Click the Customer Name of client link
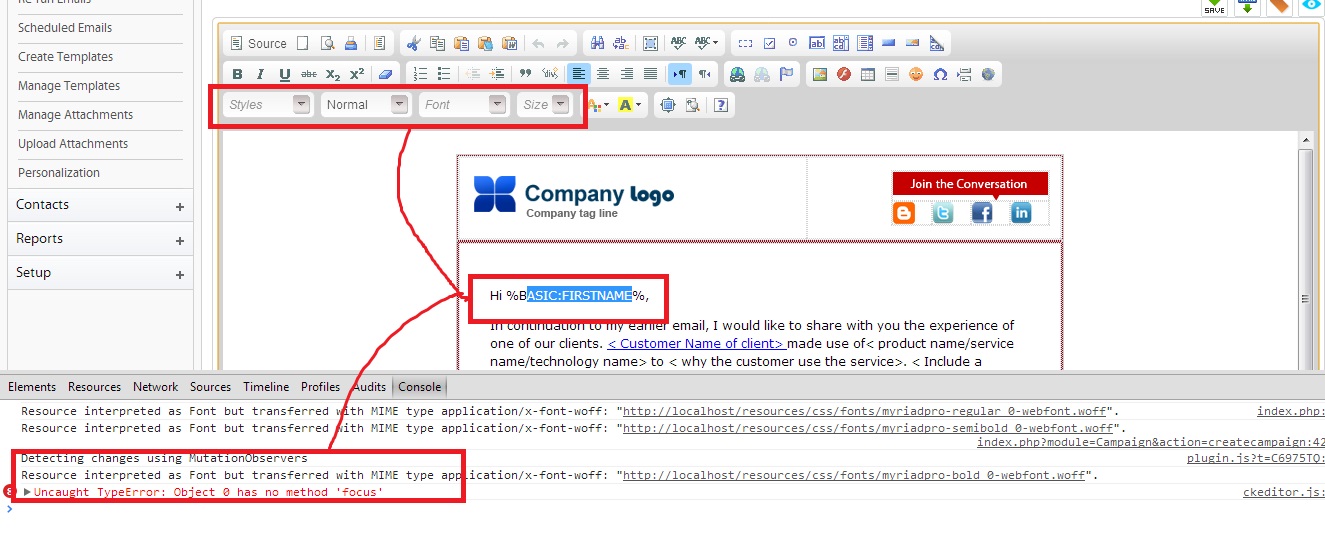Viewport: 1325px width, 535px height. click(695, 343)
